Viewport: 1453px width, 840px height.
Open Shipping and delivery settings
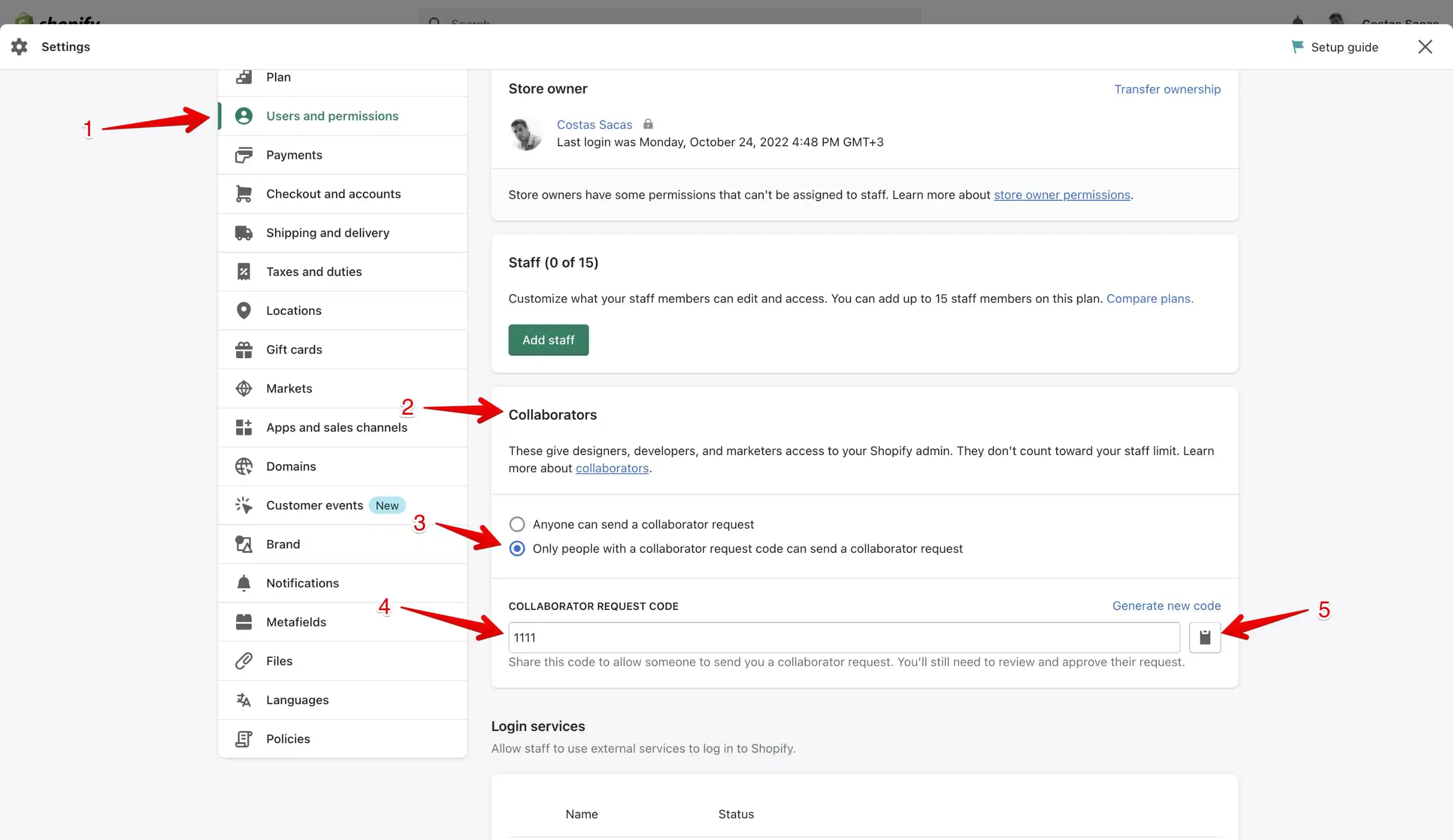pyautogui.click(x=343, y=233)
